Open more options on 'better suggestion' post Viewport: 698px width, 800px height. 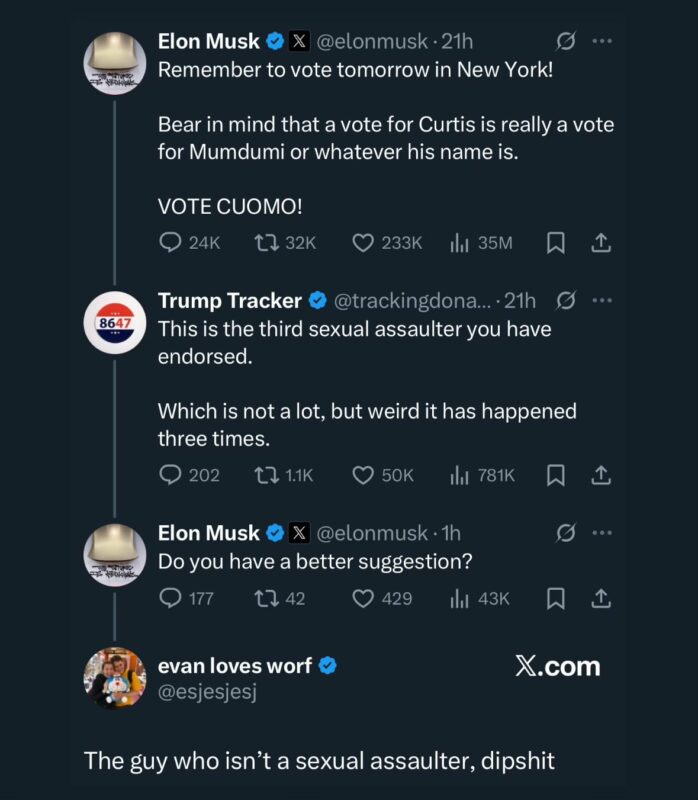(601, 533)
